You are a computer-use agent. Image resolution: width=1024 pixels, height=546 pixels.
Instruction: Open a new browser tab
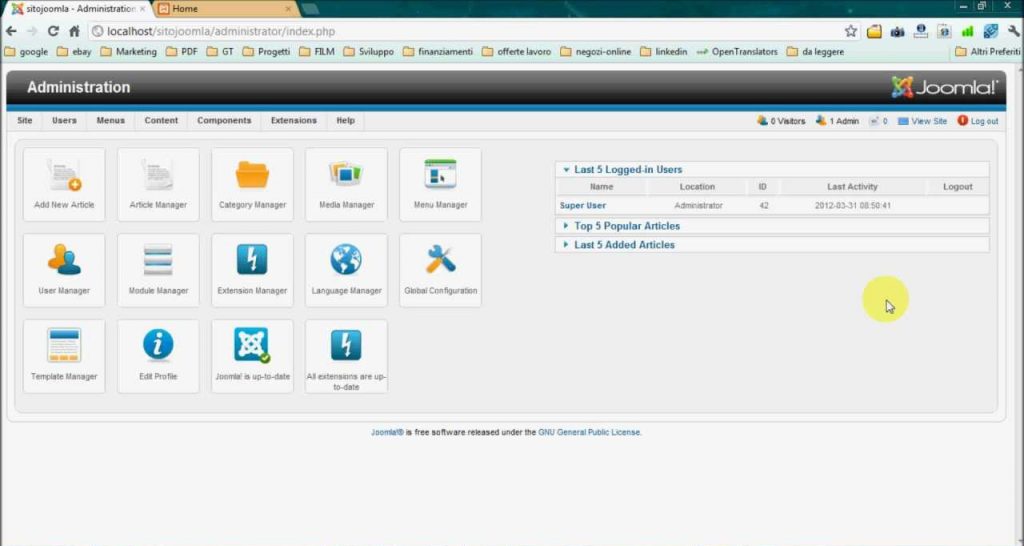(310, 9)
